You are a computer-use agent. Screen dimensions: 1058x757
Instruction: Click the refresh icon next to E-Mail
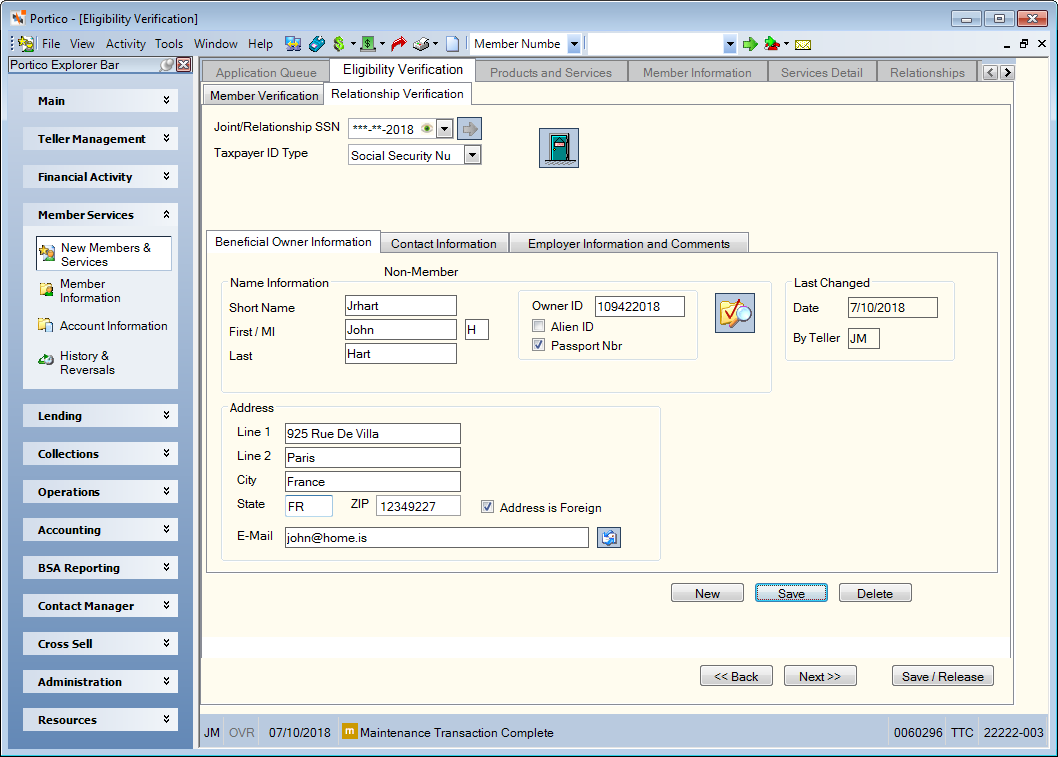[x=609, y=538]
